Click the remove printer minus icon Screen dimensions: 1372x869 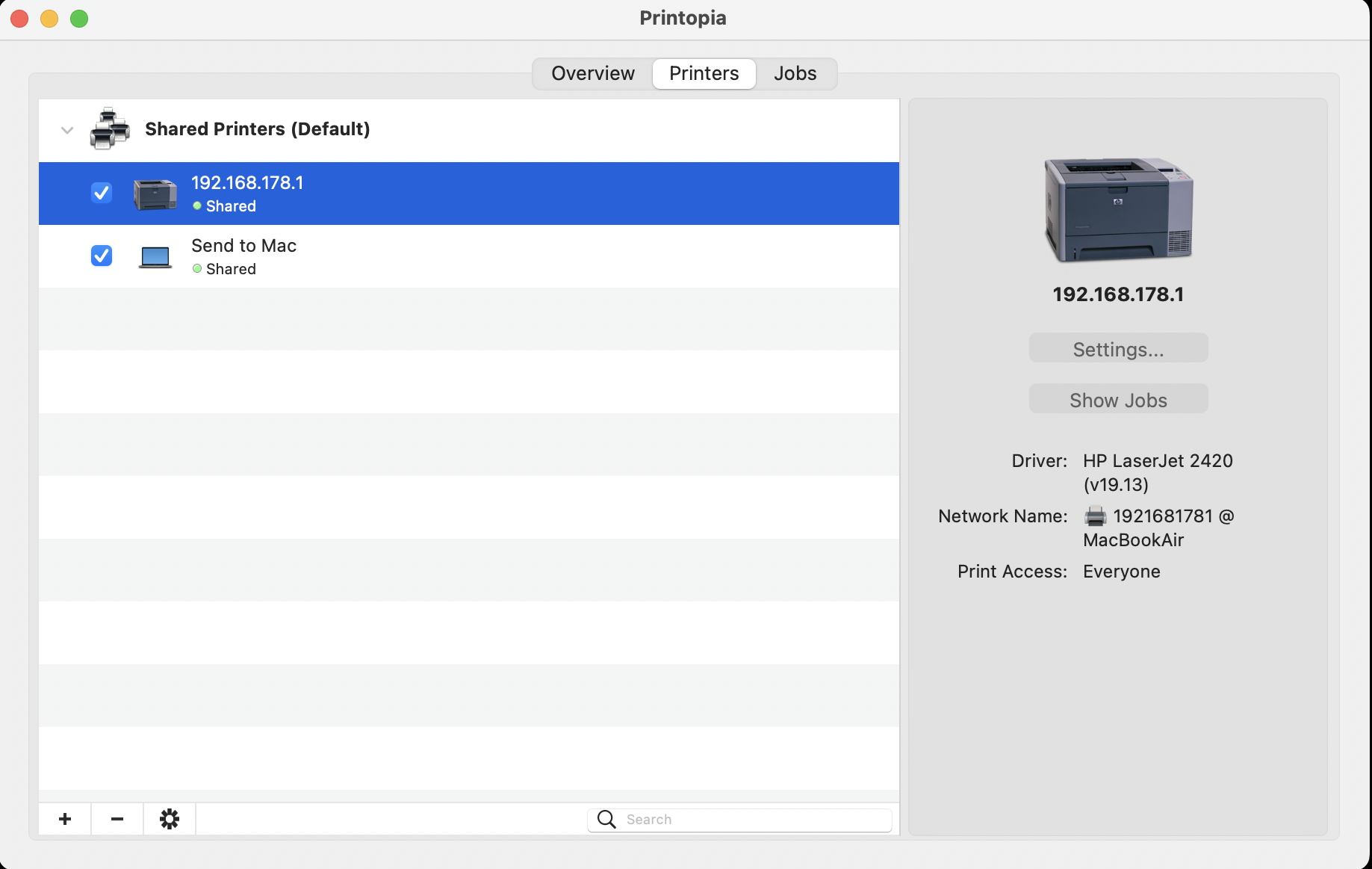[x=117, y=819]
